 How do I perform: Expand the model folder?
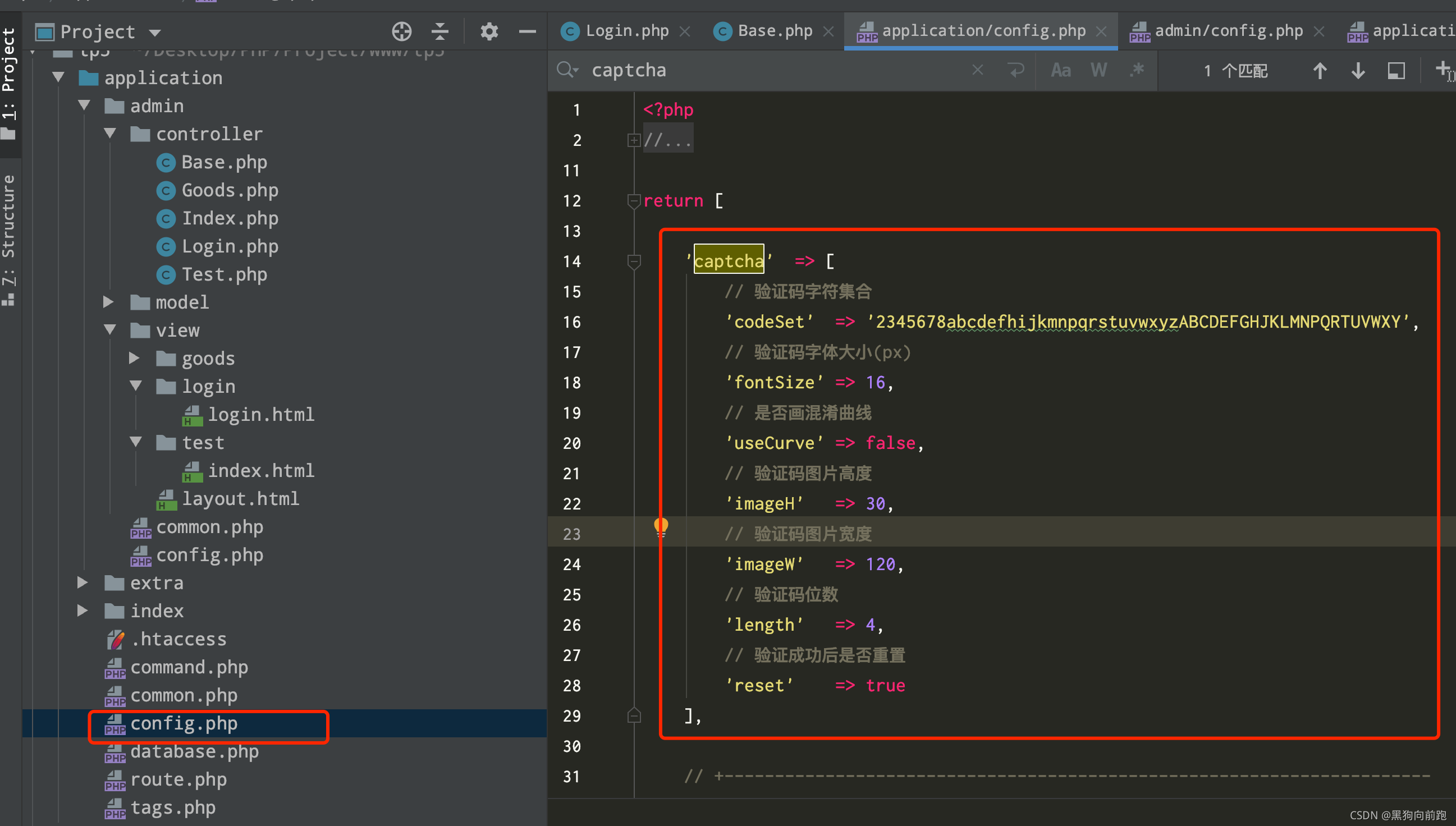click(x=108, y=302)
